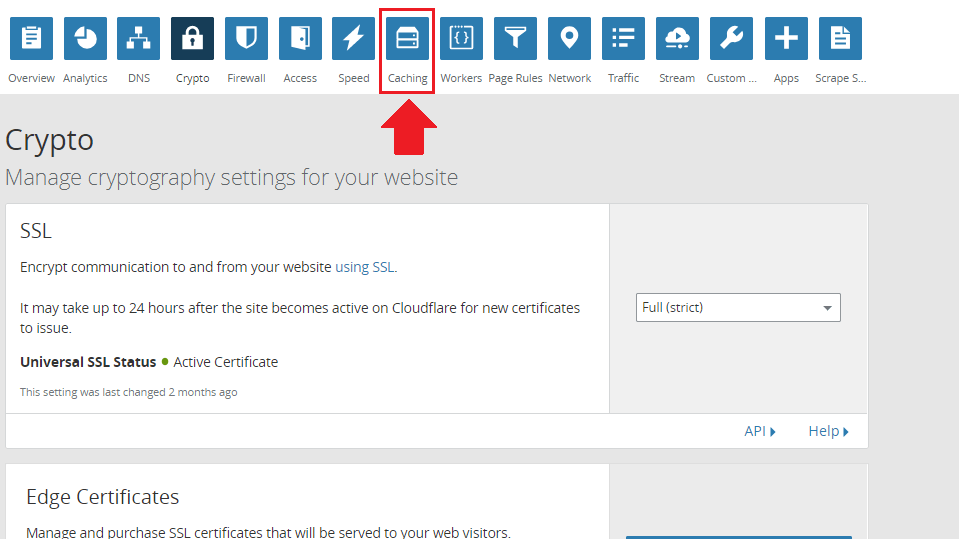Image resolution: width=959 pixels, height=539 pixels.
Task: Open the Firewall shield icon
Action: pos(246,39)
